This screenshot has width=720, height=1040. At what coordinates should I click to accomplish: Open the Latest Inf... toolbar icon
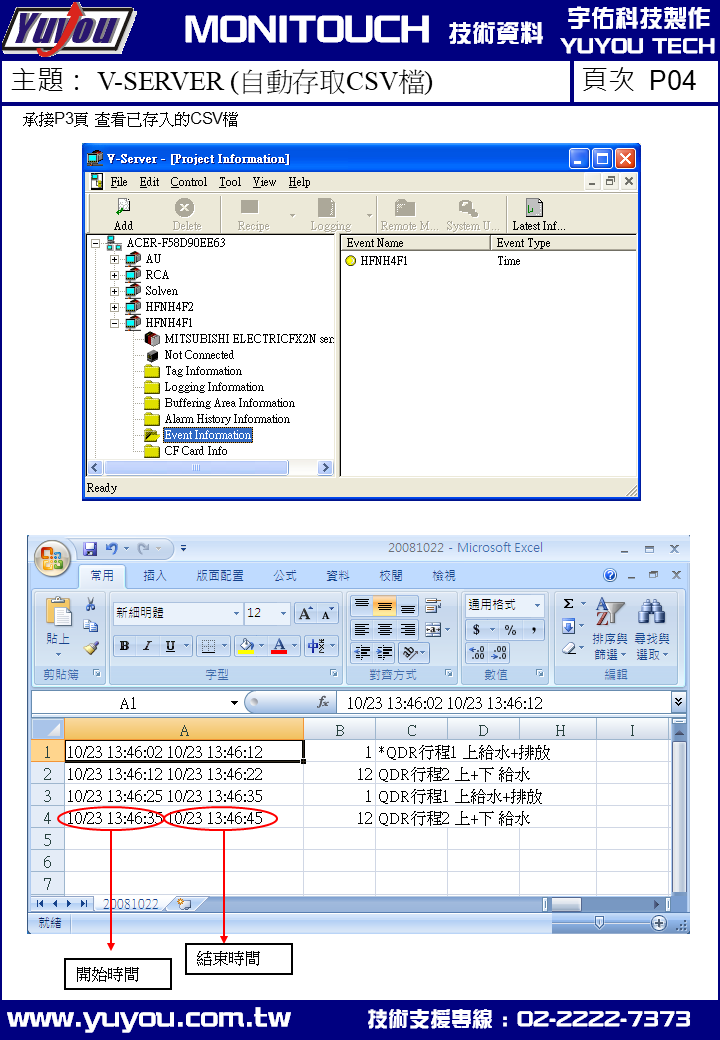click(534, 208)
